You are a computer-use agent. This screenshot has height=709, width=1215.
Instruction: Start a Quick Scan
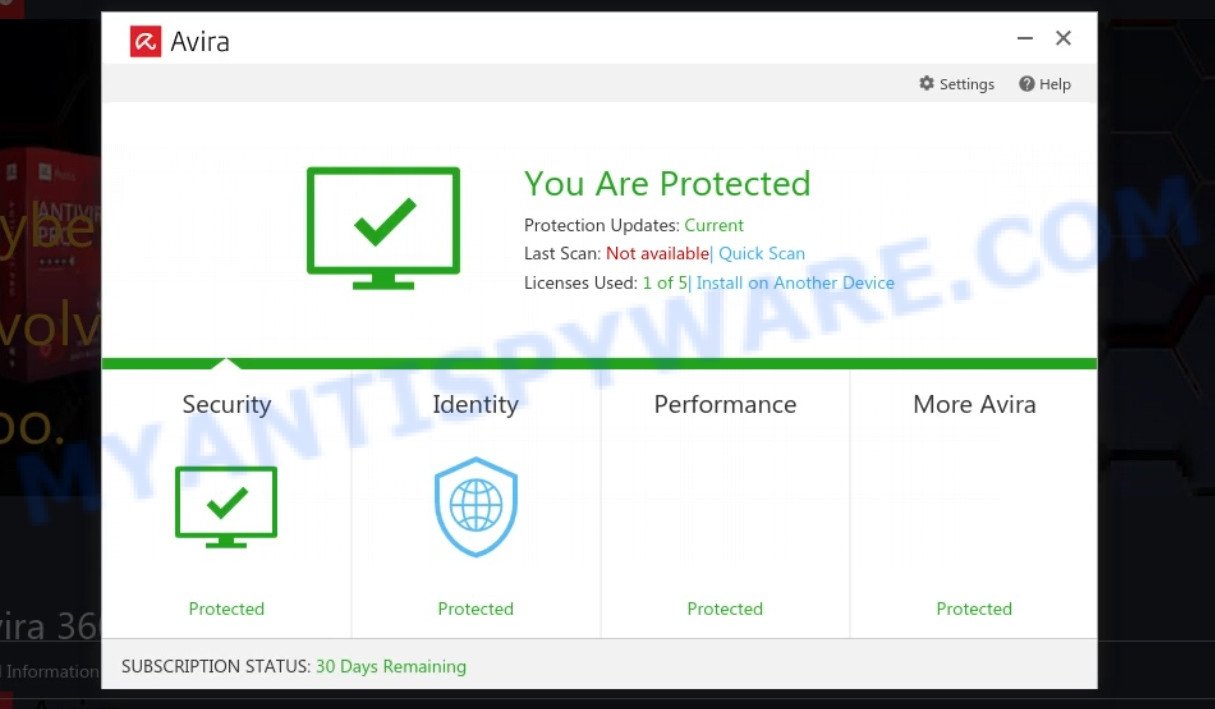point(762,254)
